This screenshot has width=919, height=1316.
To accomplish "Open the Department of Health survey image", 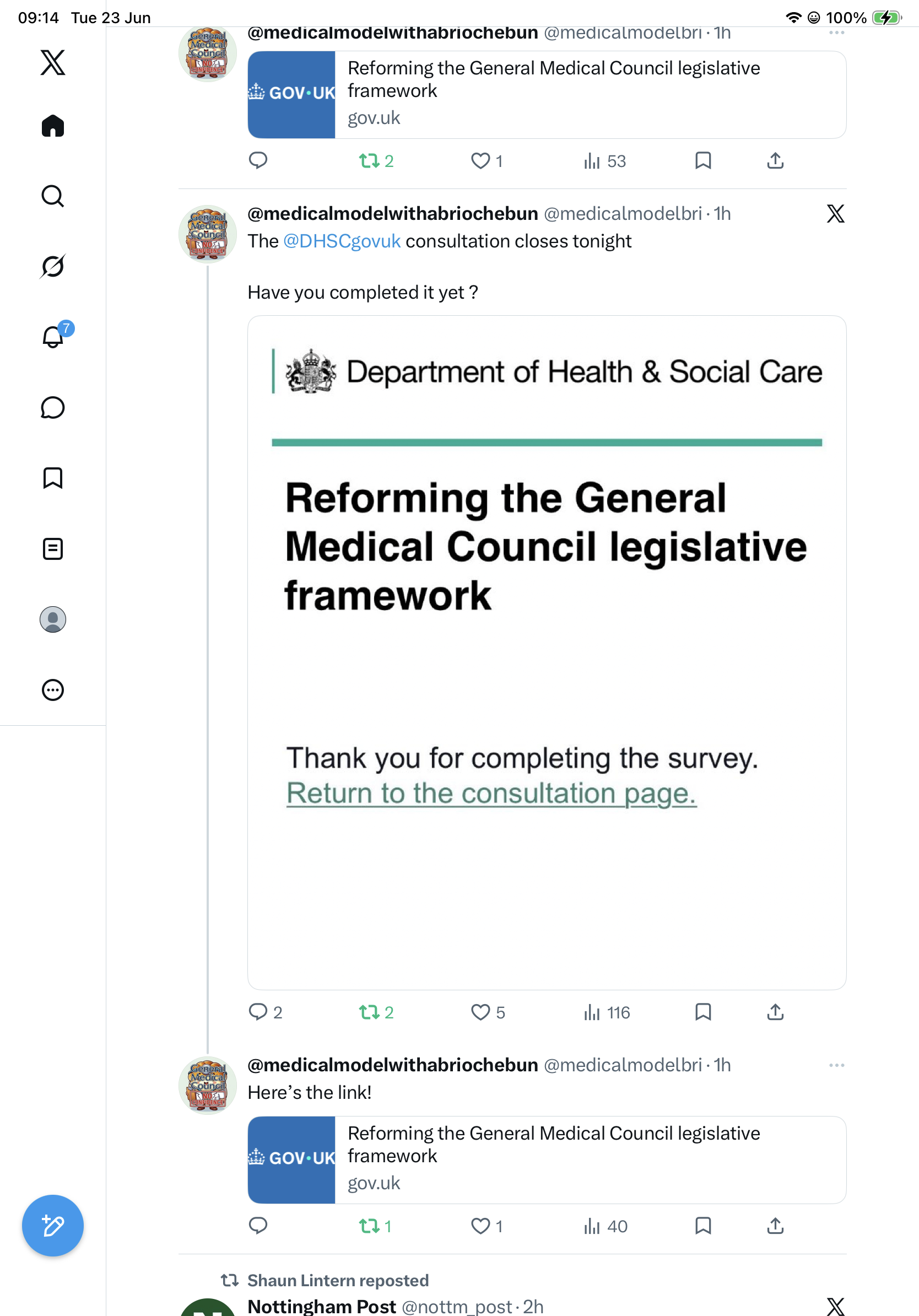I will (x=547, y=652).
